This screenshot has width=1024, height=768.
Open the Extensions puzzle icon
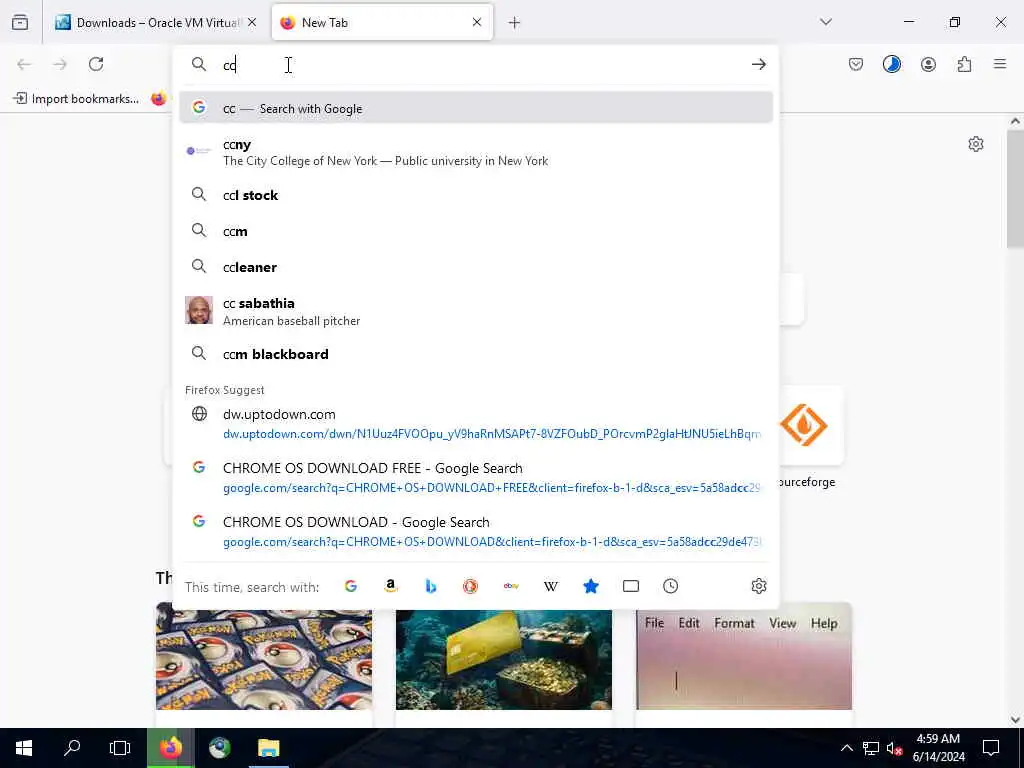click(x=964, y=64)
